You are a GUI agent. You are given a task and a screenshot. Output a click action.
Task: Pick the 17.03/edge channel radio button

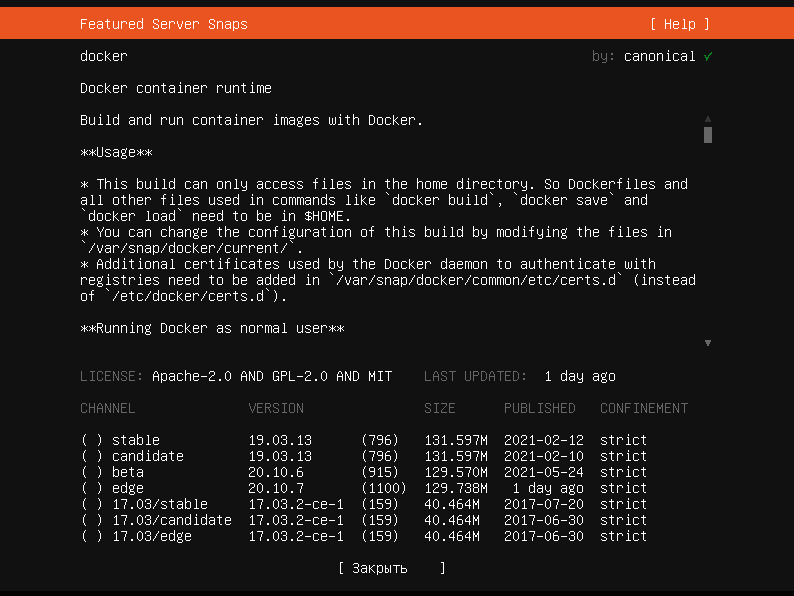tap(92, 536)
